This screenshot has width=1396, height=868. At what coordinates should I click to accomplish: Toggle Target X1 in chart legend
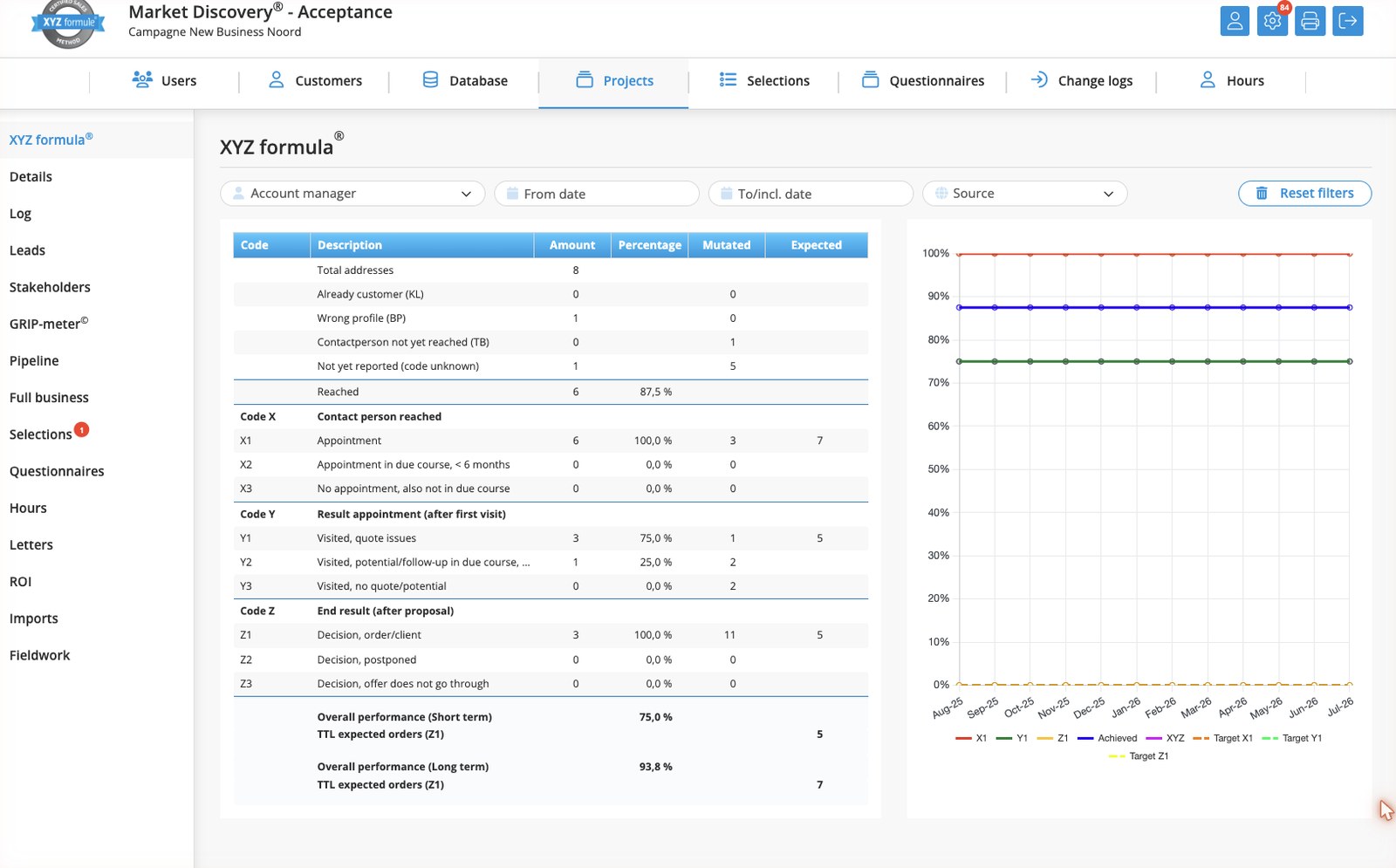tap(1223, 738)
